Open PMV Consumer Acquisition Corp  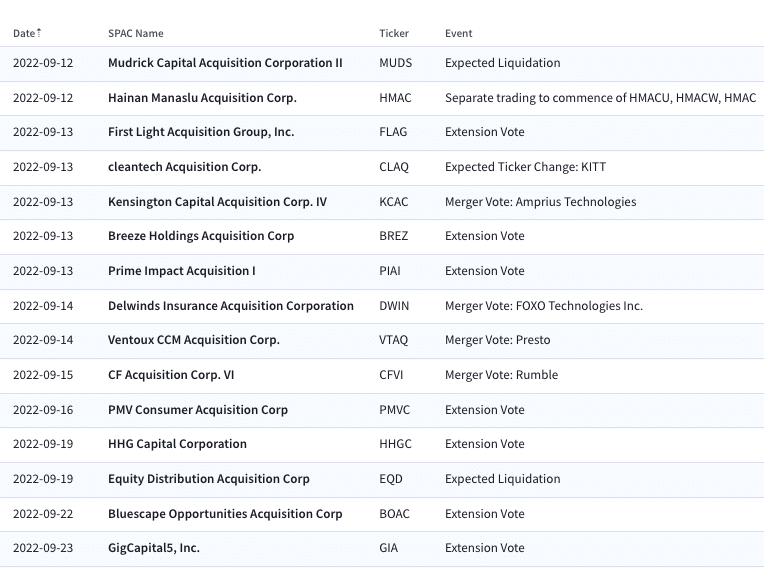[x=198, y=410]
